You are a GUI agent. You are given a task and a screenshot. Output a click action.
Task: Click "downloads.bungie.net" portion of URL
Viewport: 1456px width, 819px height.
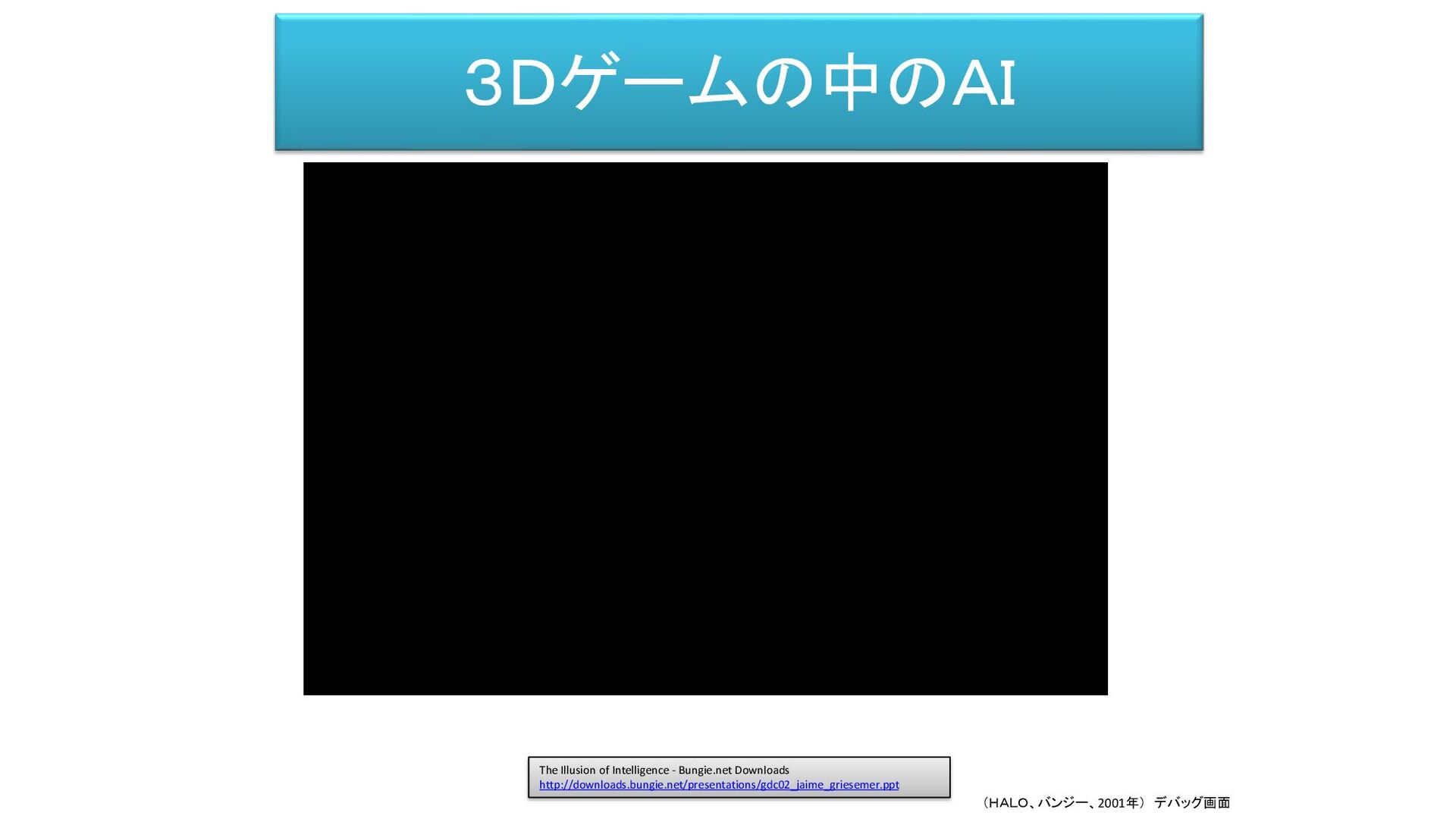628,785
